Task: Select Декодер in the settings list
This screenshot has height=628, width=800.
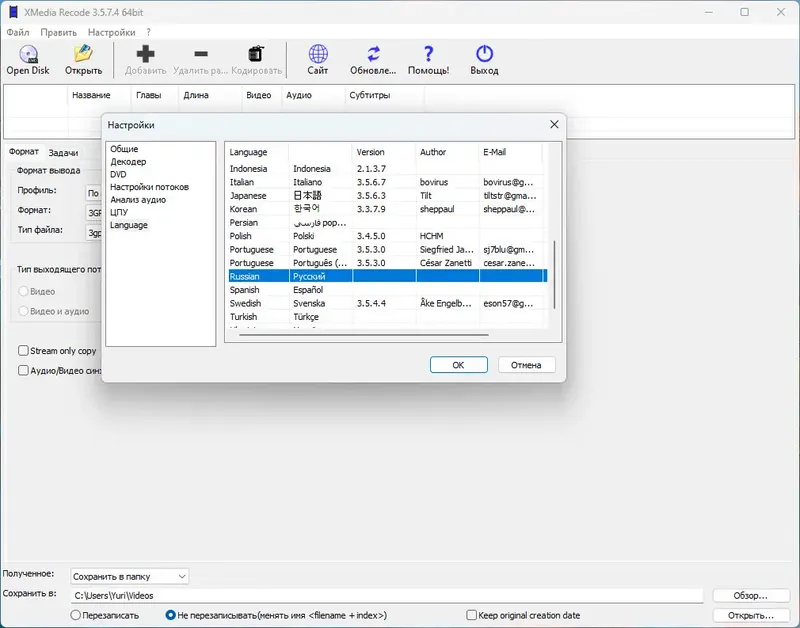Action: point(128,161)
